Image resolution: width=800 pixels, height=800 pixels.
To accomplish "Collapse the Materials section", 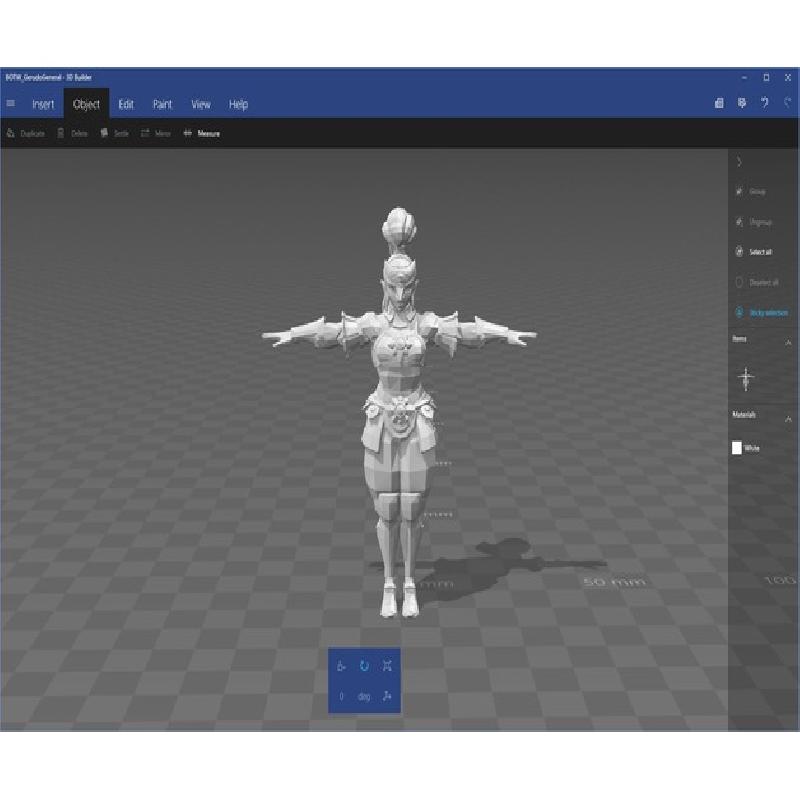I will (788, 419).
